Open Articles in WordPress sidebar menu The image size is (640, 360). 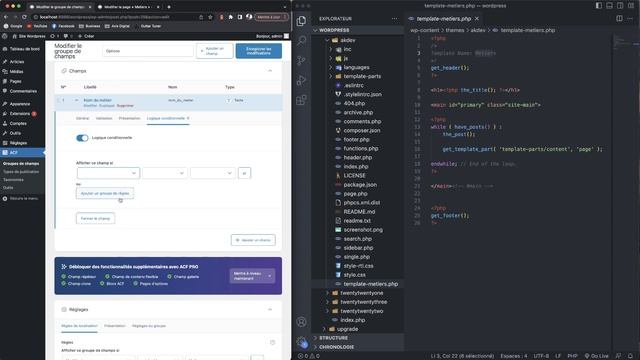click(x=17, y=62)
